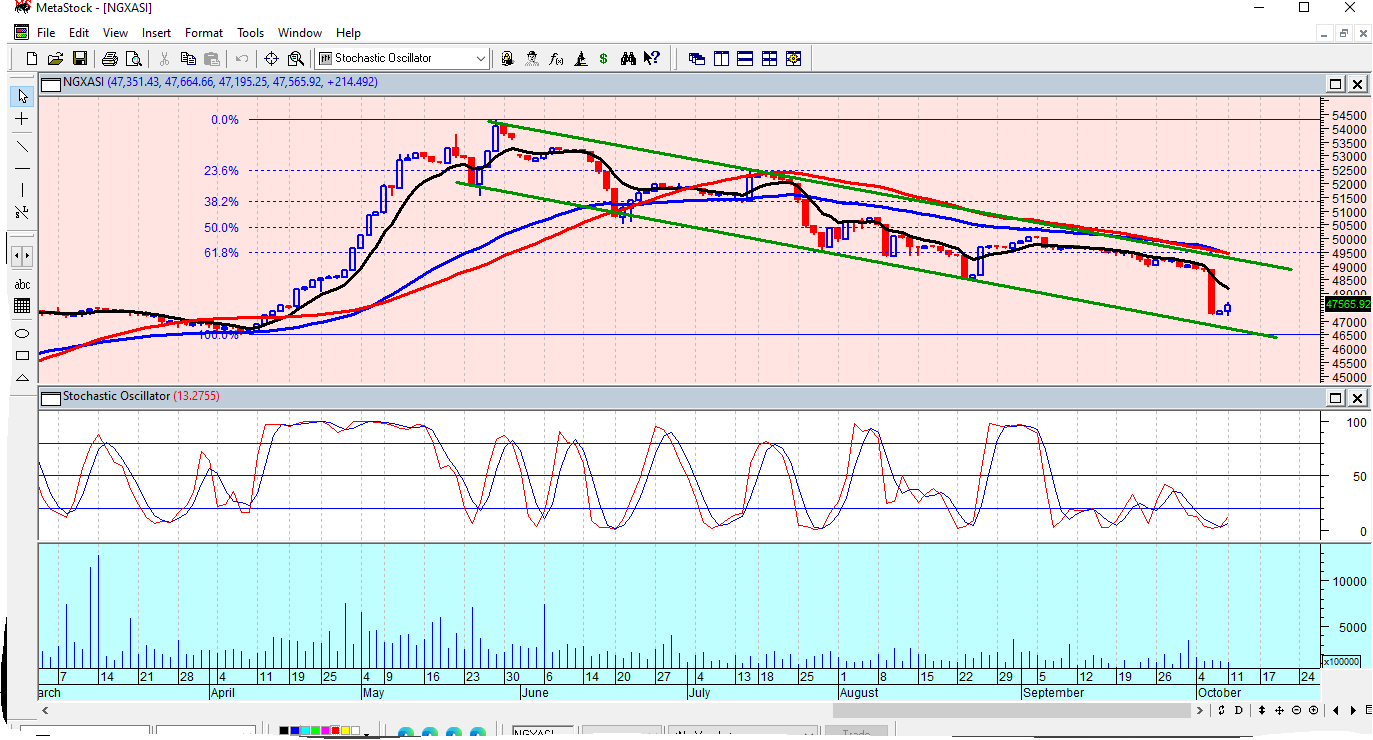Click the chart scrollbar left arrow

click(x=45, y=710)
